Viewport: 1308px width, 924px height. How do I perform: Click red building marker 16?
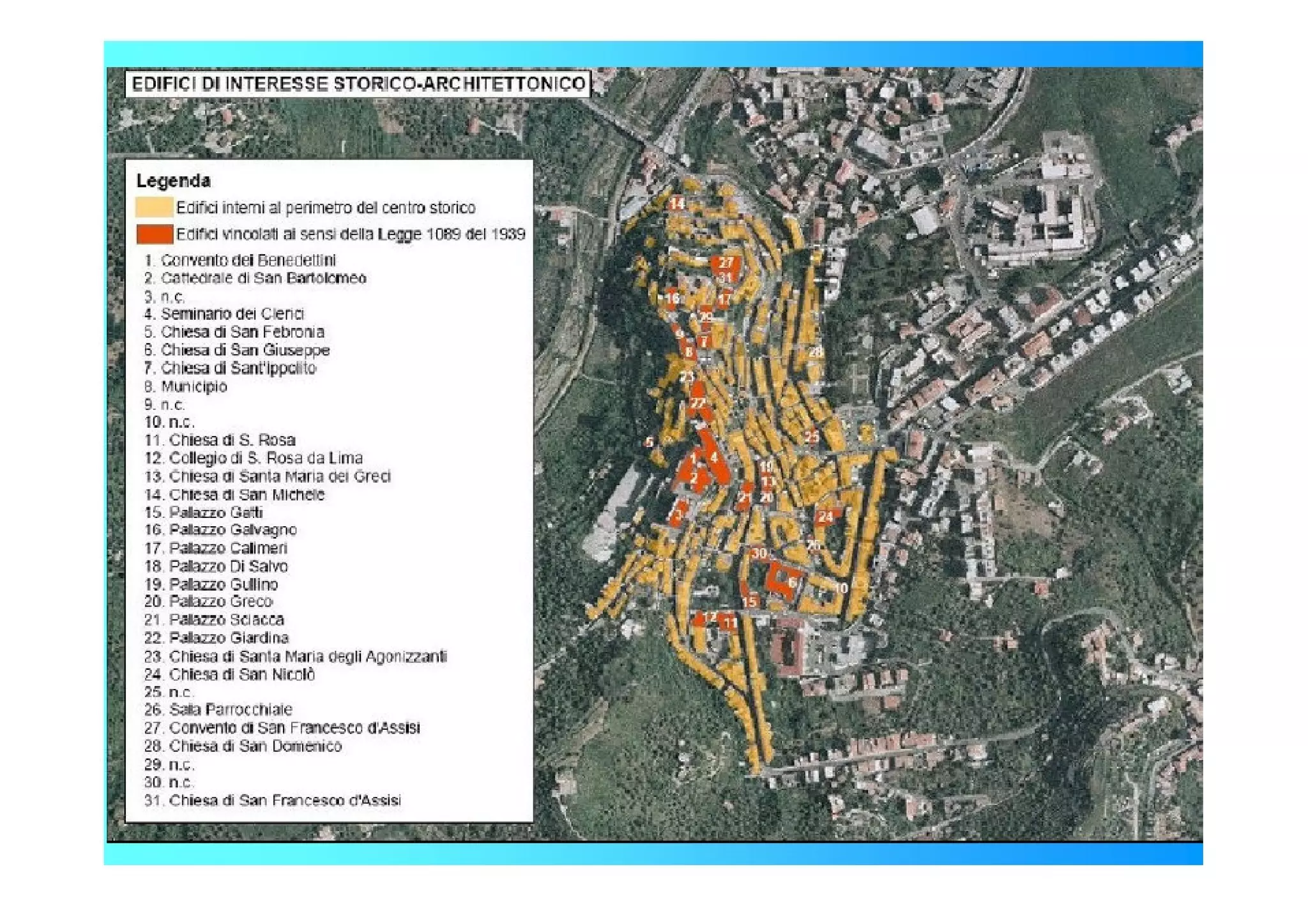pyautogui.click(x=673, y=298)
